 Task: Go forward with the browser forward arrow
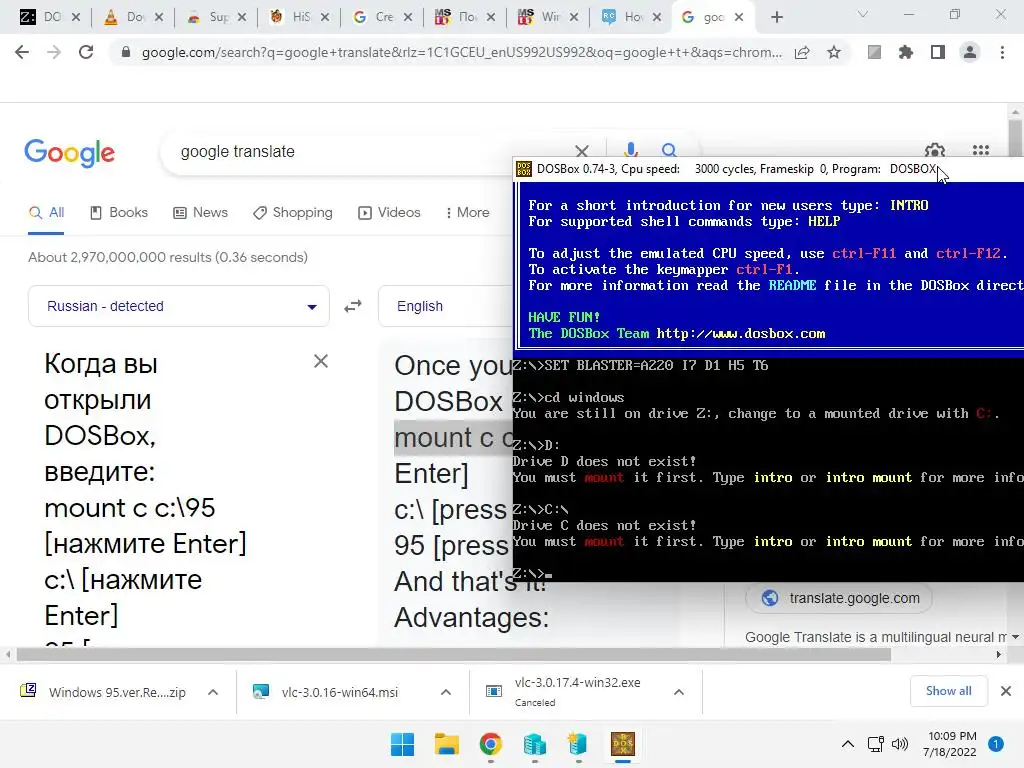[54, 52]
